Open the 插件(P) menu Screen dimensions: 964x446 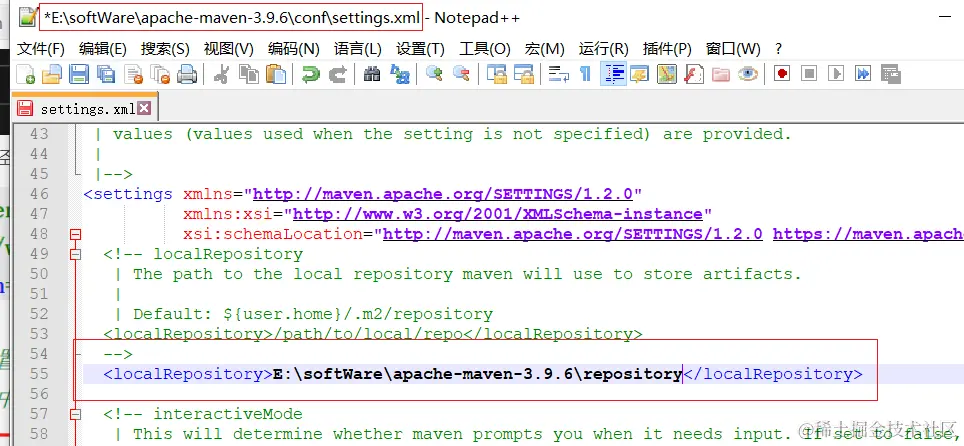(667, 49)
